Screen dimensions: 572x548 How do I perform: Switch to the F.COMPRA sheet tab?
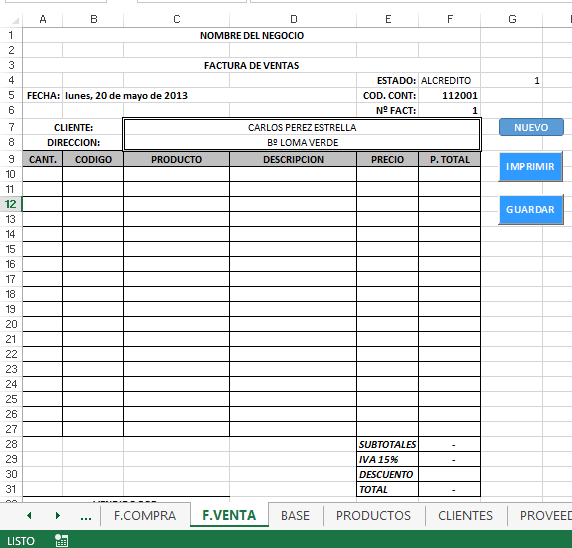pyautogui.click(x=145, y=516)
